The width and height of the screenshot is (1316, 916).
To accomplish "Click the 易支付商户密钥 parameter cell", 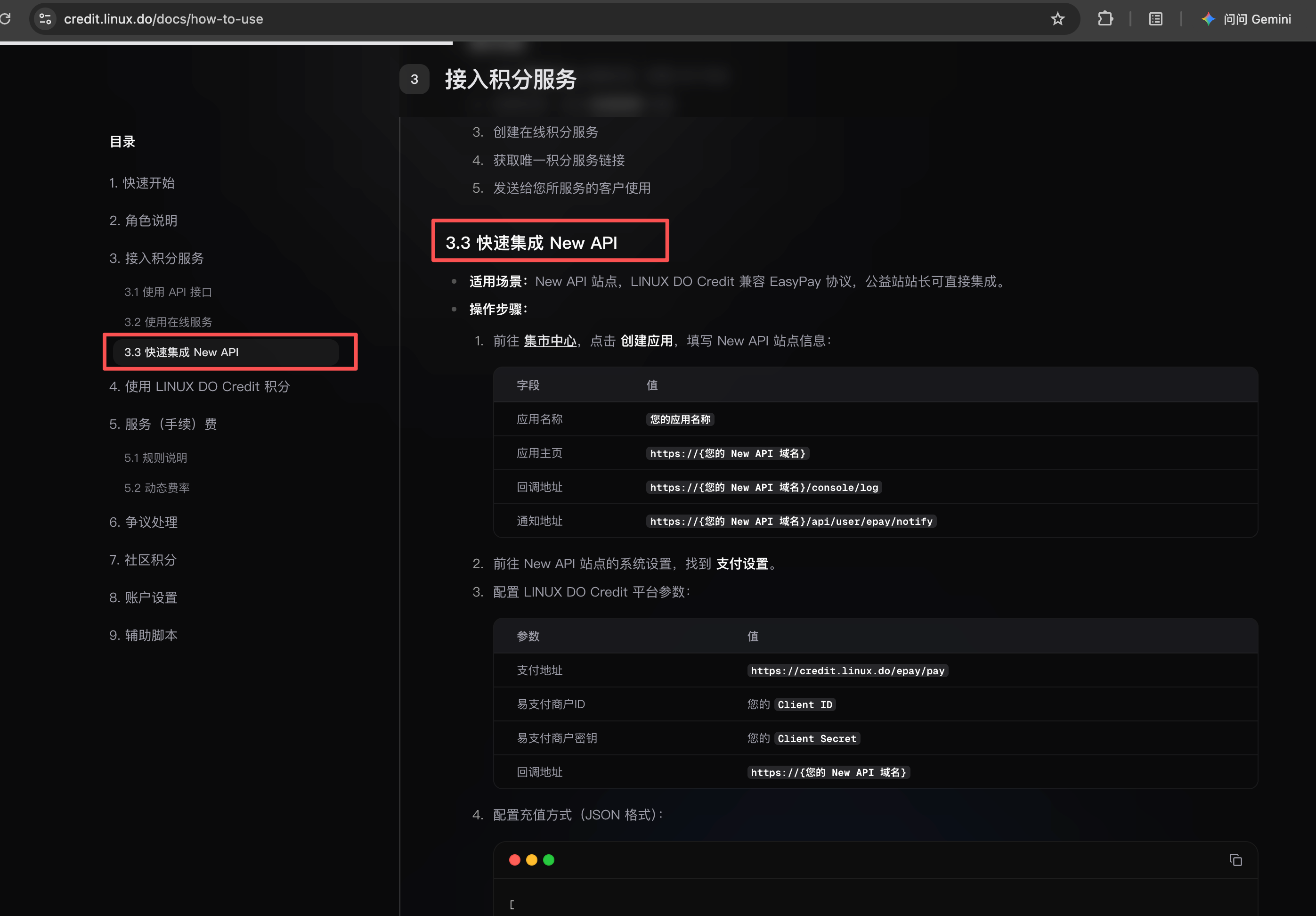I will [557, 738].
